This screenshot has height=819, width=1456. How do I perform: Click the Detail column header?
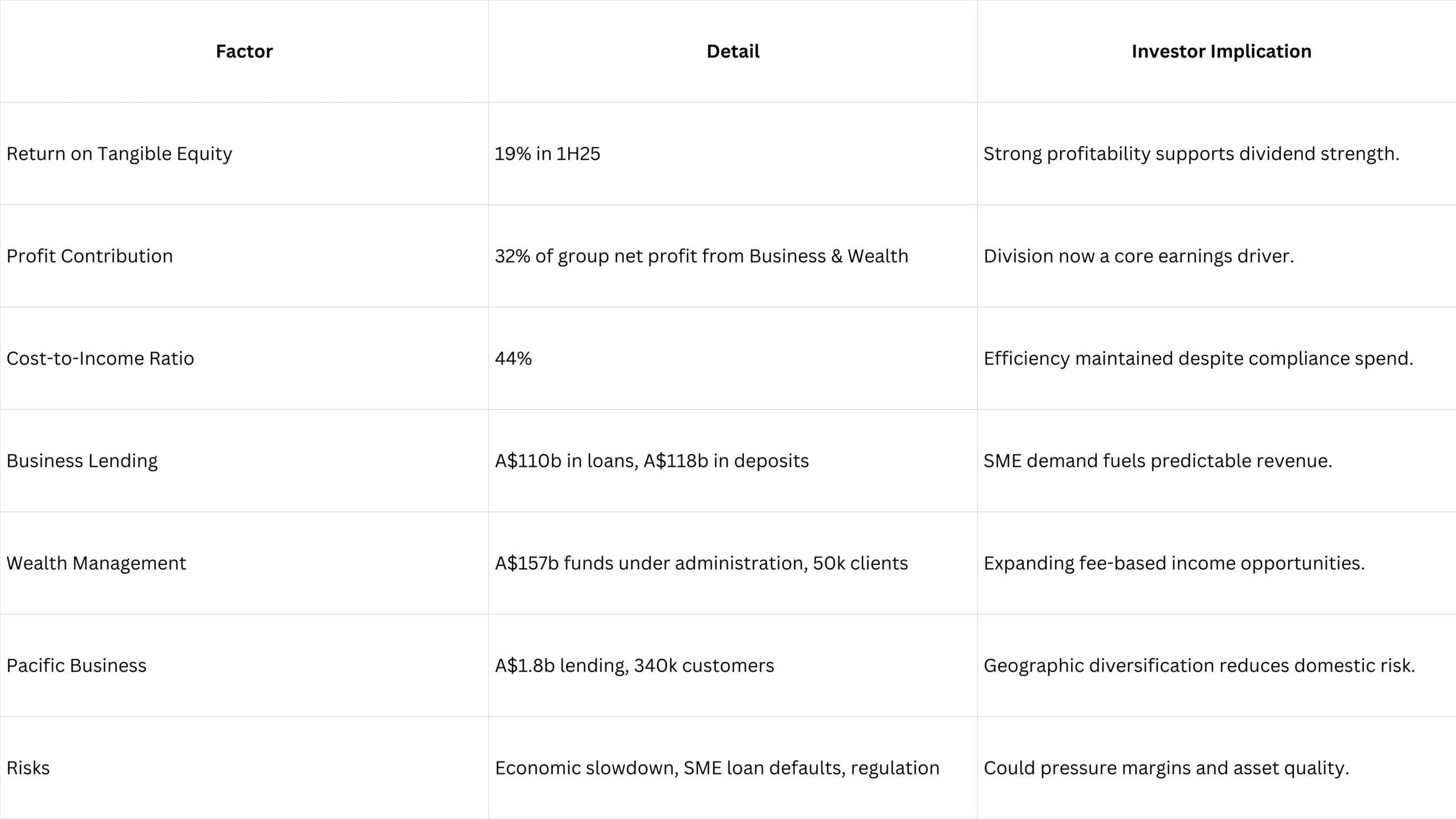tap(733, 51)
